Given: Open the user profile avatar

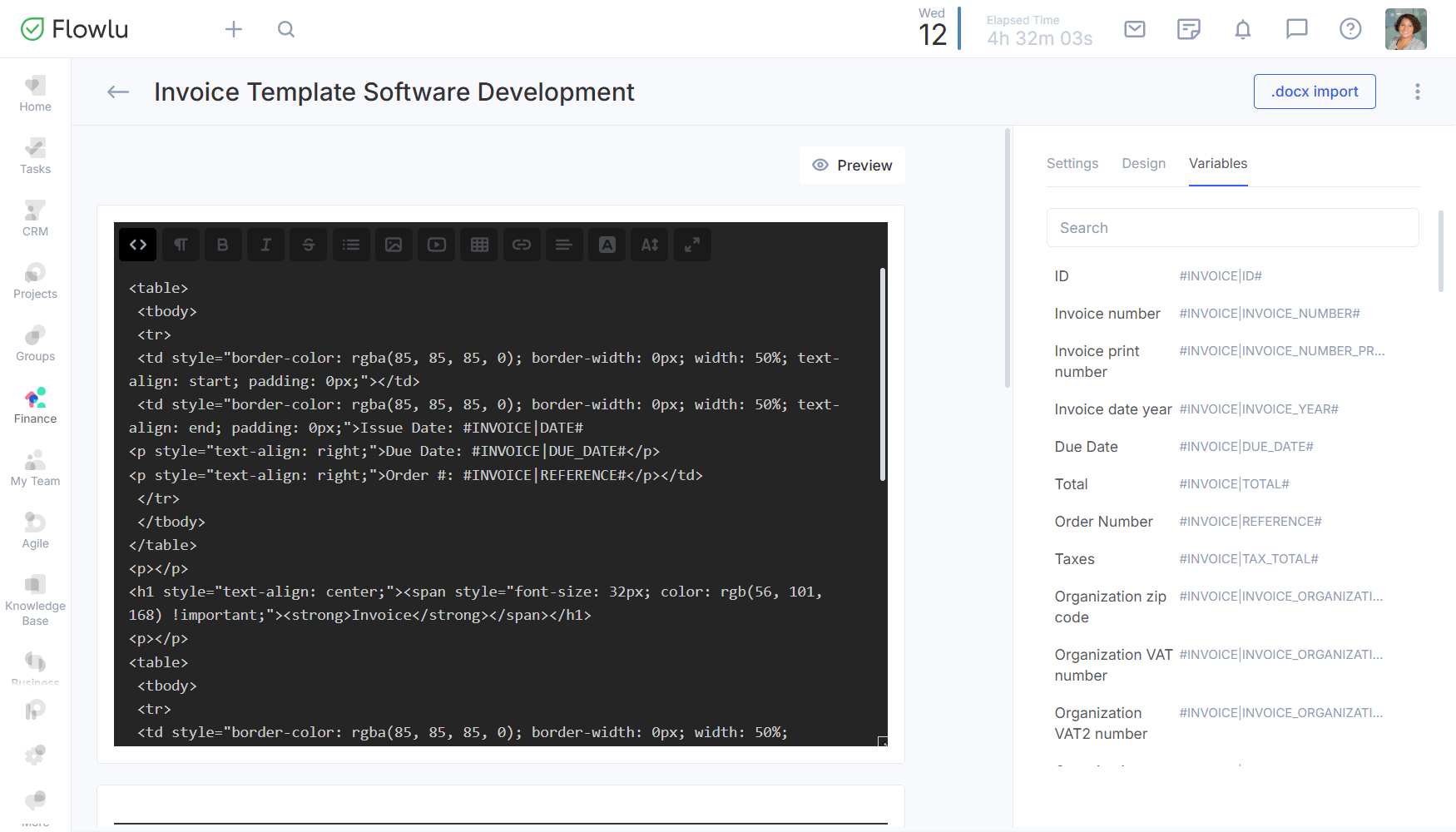Looking at the screenshot, I should tap(1406, 29).
